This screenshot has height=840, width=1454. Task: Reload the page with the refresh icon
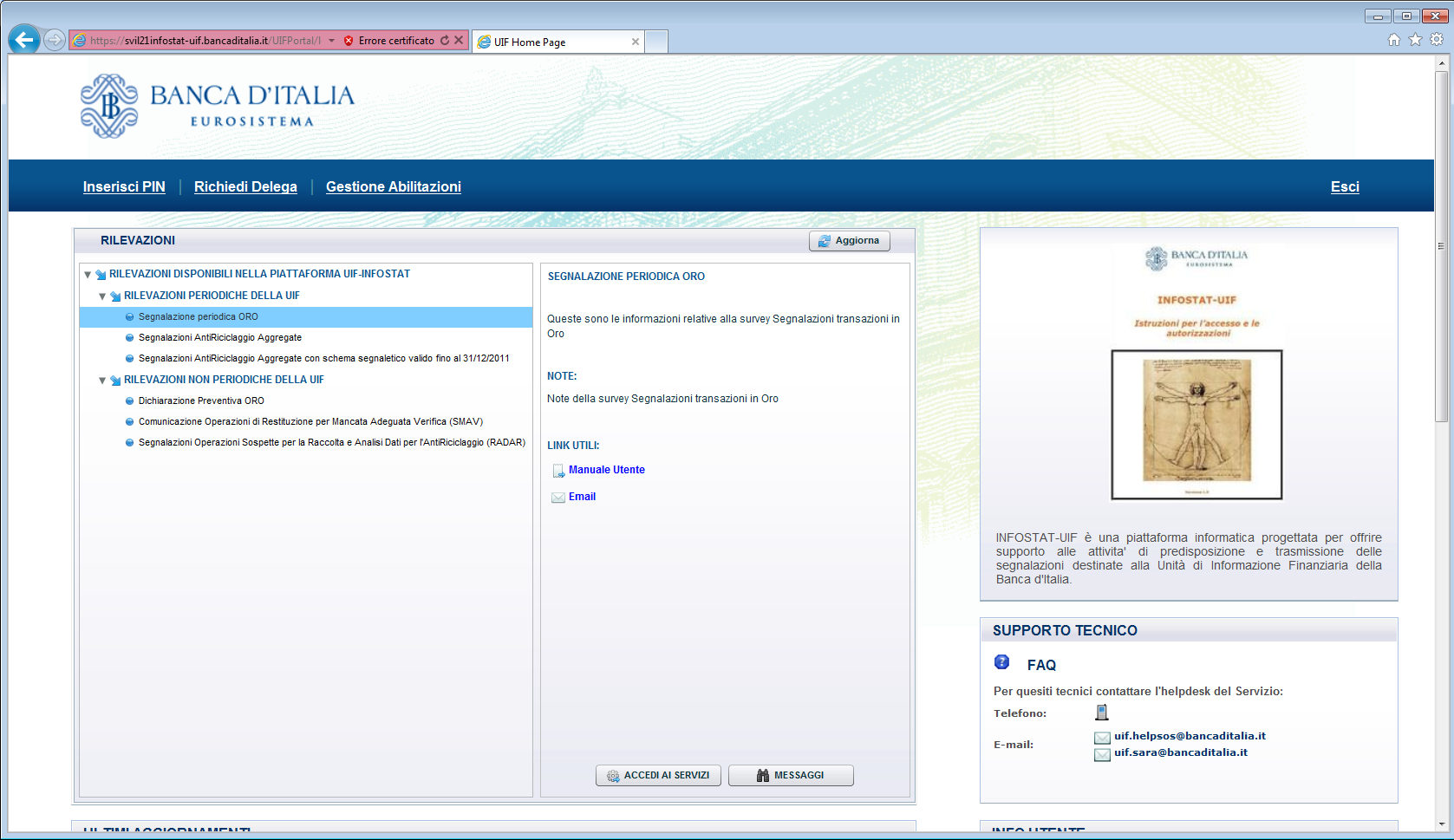coord(445,41)
